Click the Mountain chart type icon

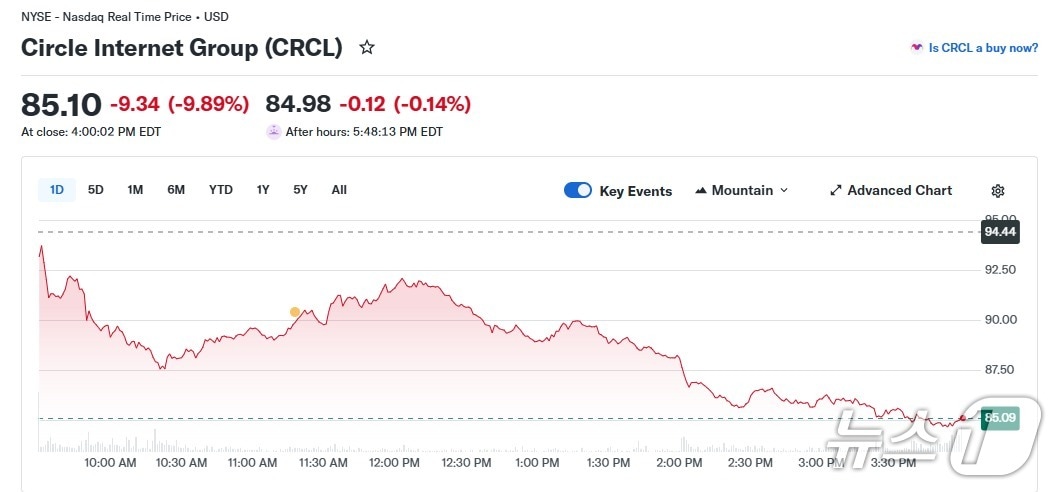[x=701, y=190]
